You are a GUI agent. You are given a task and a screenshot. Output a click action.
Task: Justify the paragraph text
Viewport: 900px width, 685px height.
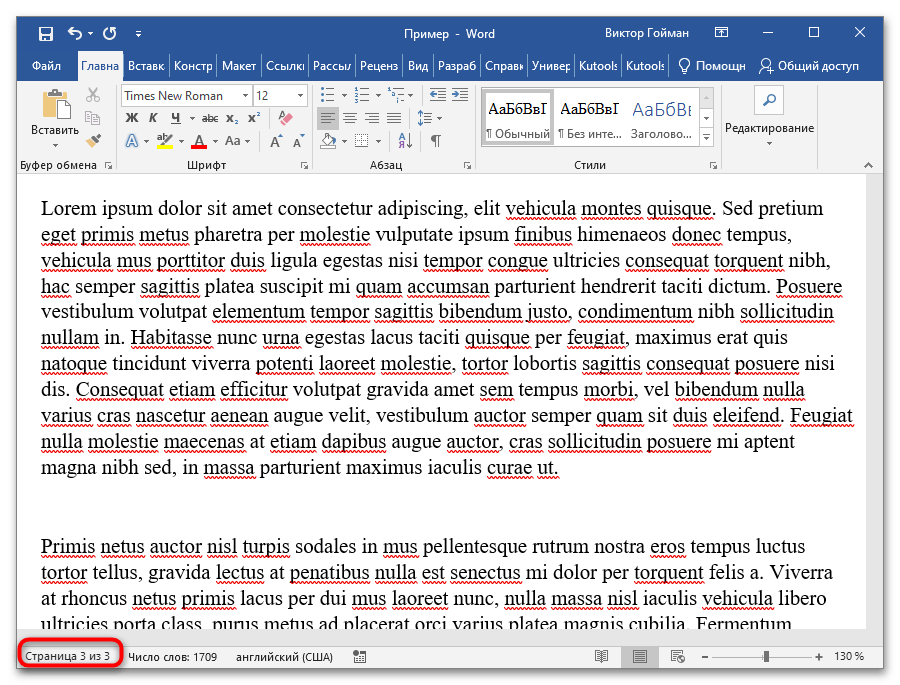[x=394, y=118]
